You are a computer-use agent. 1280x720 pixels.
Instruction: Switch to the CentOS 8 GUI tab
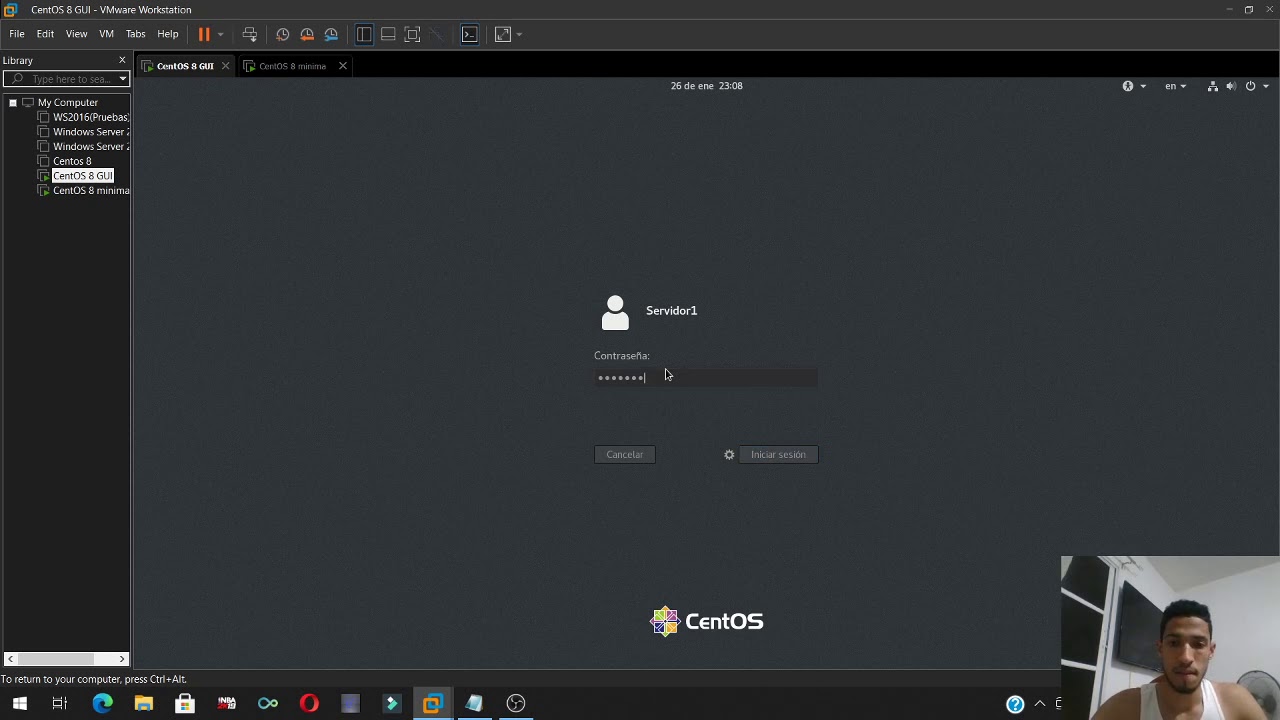point(185,66)
